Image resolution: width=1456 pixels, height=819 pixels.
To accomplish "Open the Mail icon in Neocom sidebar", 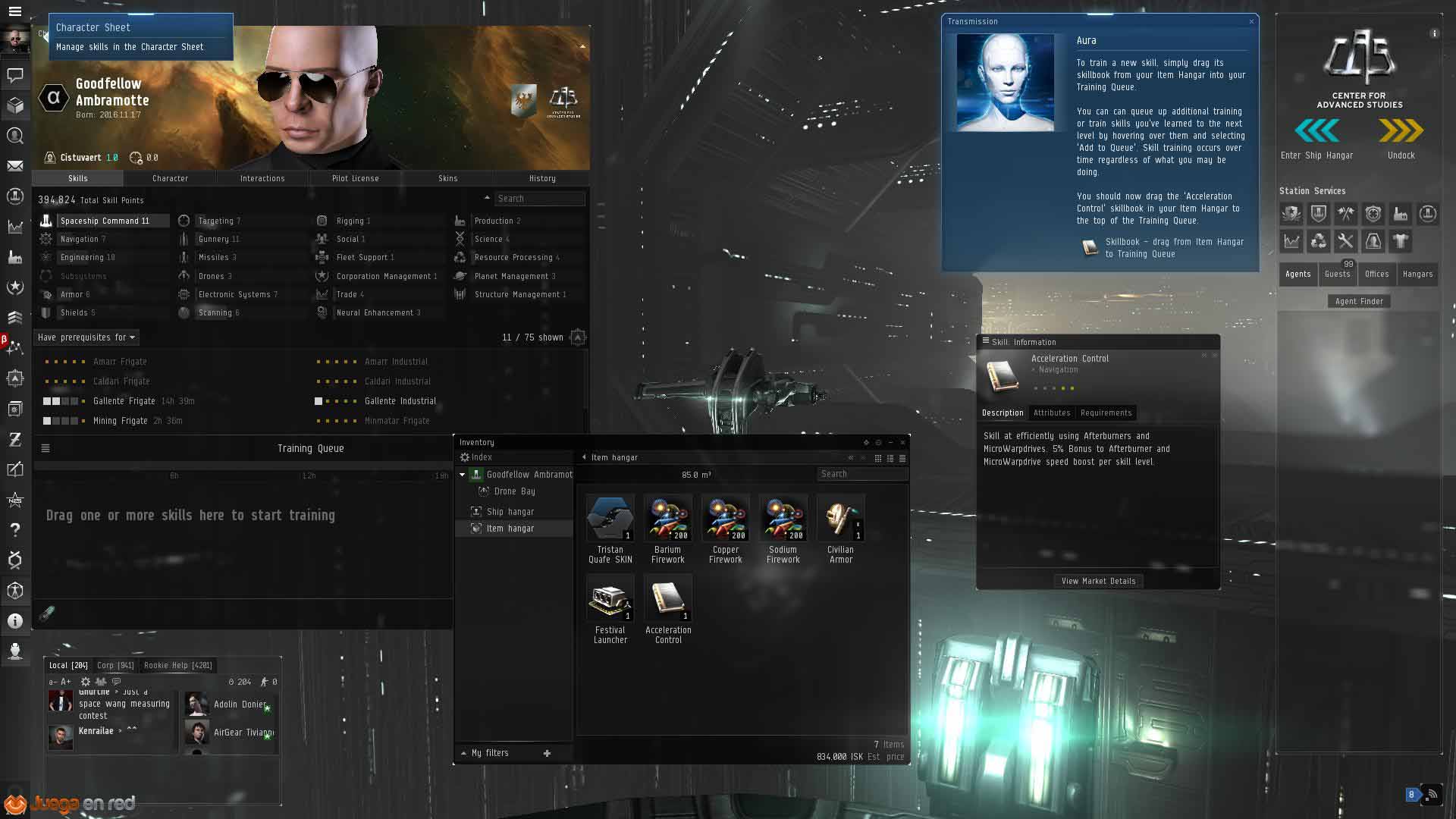I will point(15,166).
